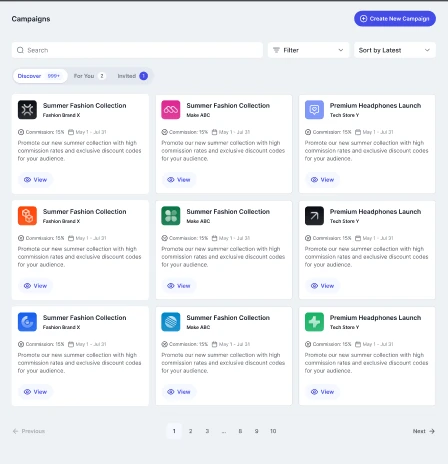Click the eye icon on the pink cloud card
Image resolution: width=448 pixels, height=464 pixels.
point(171,180)
